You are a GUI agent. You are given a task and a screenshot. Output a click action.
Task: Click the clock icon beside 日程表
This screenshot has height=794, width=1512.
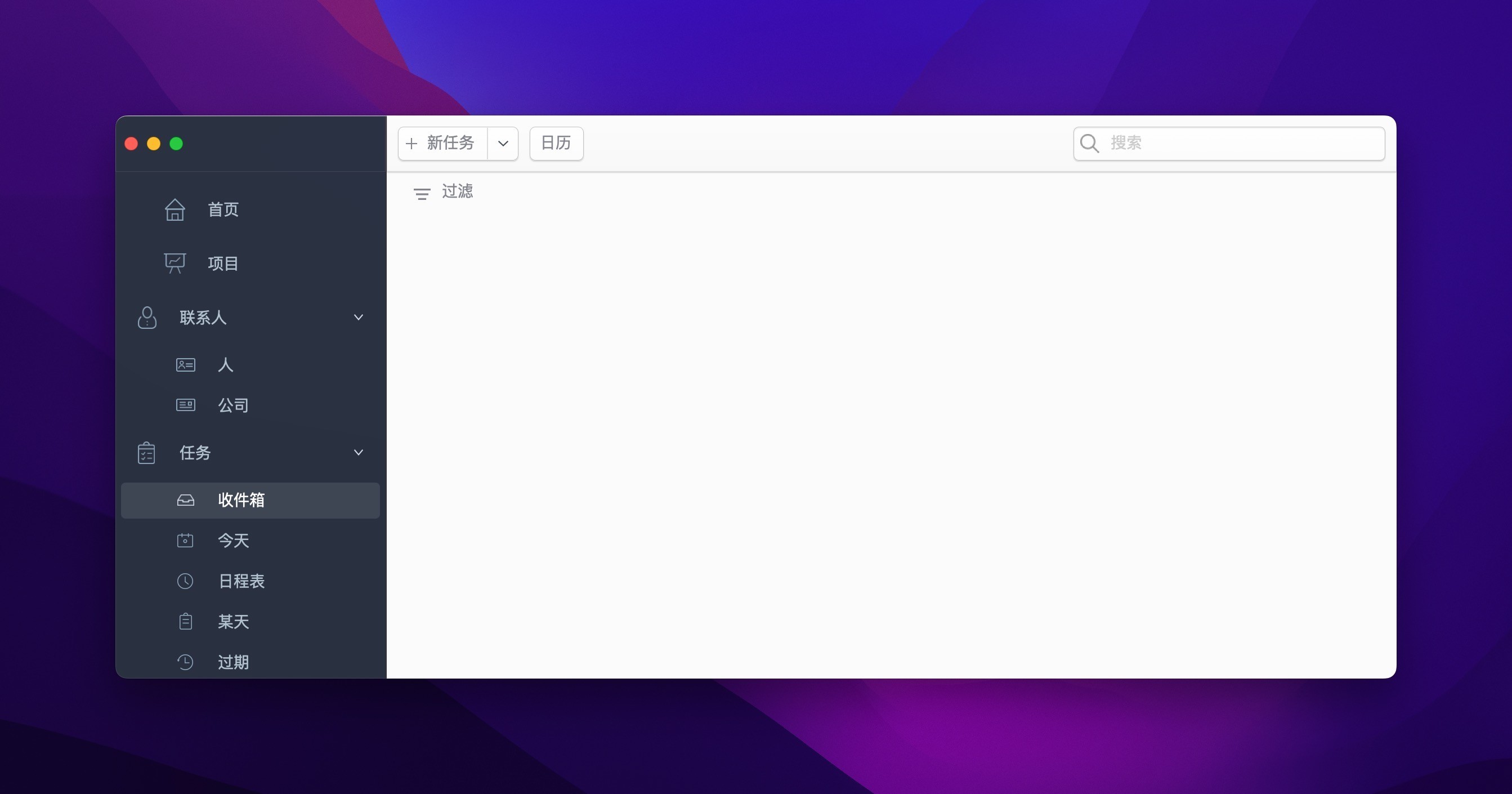185,581
